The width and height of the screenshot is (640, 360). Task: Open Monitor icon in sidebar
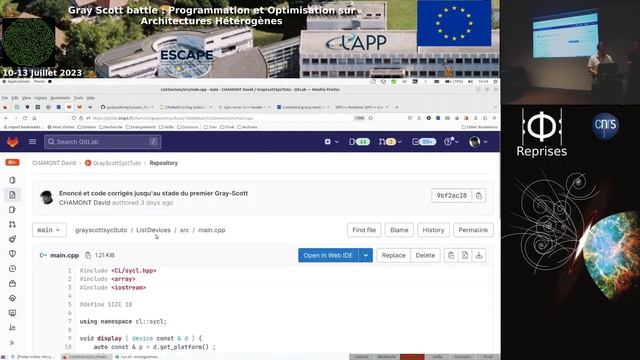tap(12, 313)
